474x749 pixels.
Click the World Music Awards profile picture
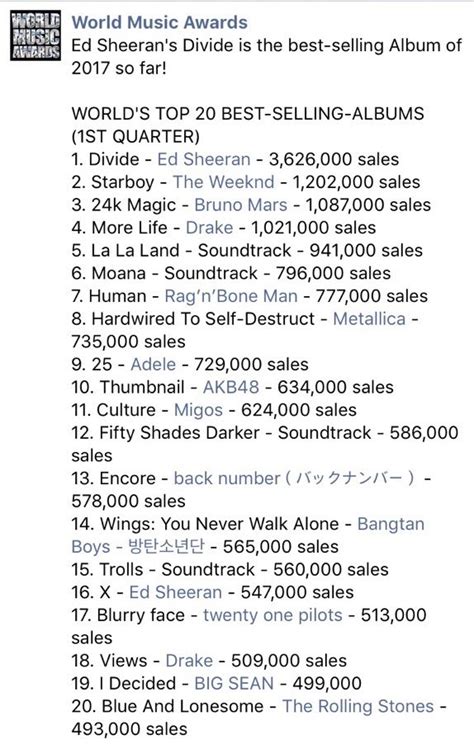[36, 35]
